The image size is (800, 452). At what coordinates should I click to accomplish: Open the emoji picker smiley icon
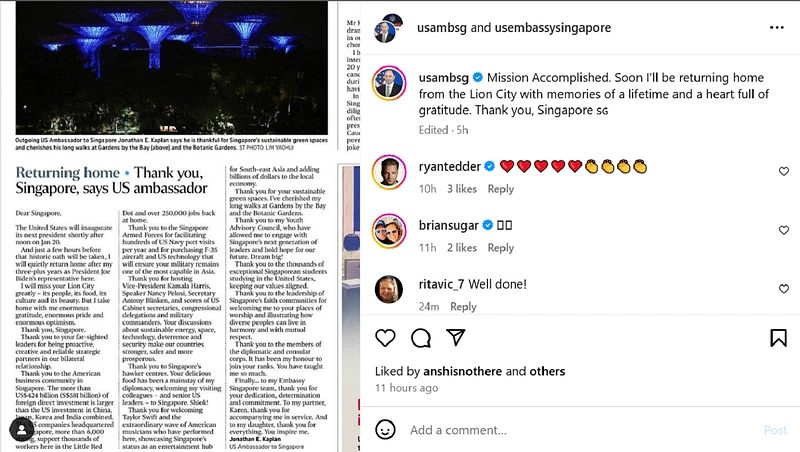click(x=385, y=430)
